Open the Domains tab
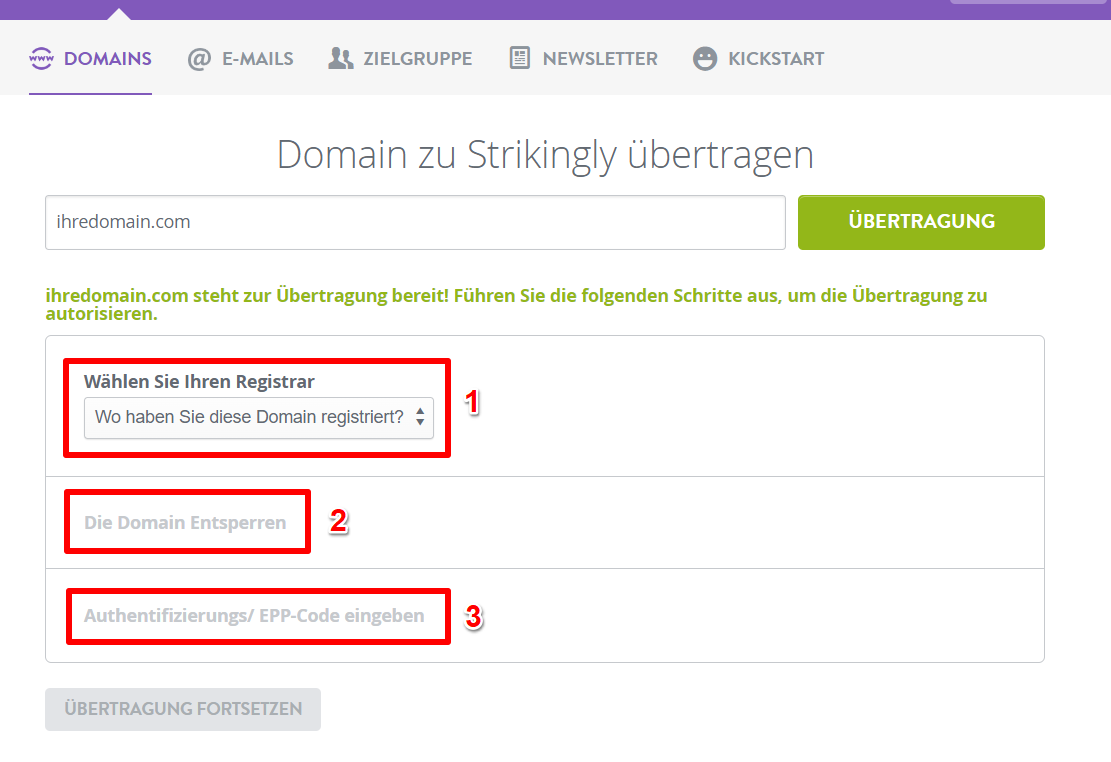Viewport: 1111px width, 762px height. pos(90,58)
